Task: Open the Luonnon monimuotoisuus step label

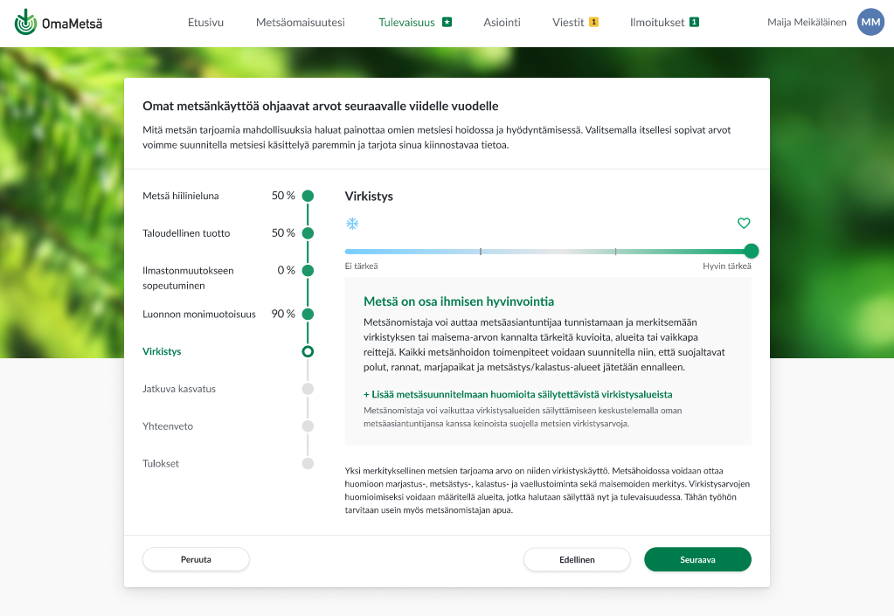Action: pyautogui.click(x=199, y=314)
